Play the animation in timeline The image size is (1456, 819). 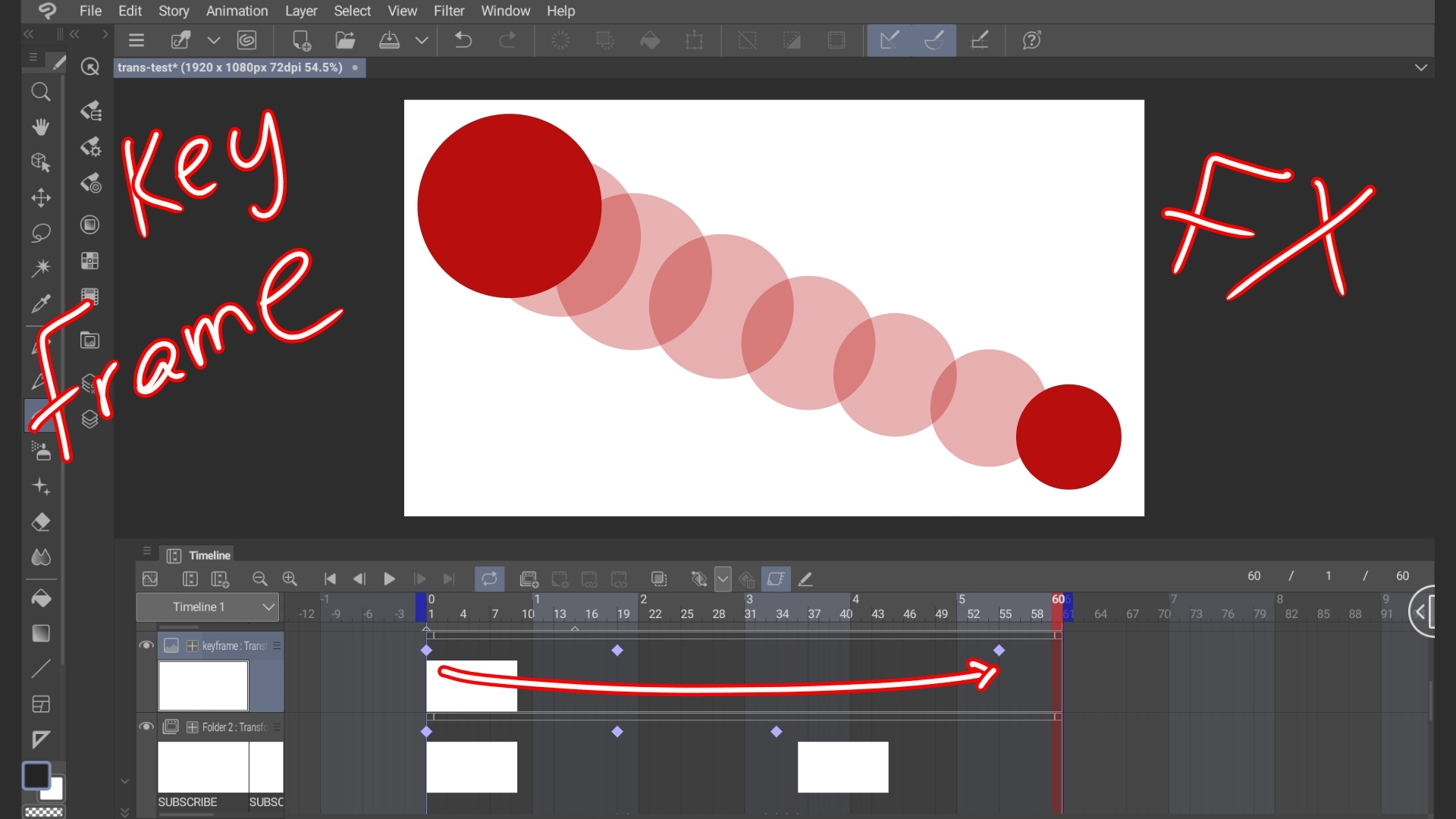tap(389, 579)
